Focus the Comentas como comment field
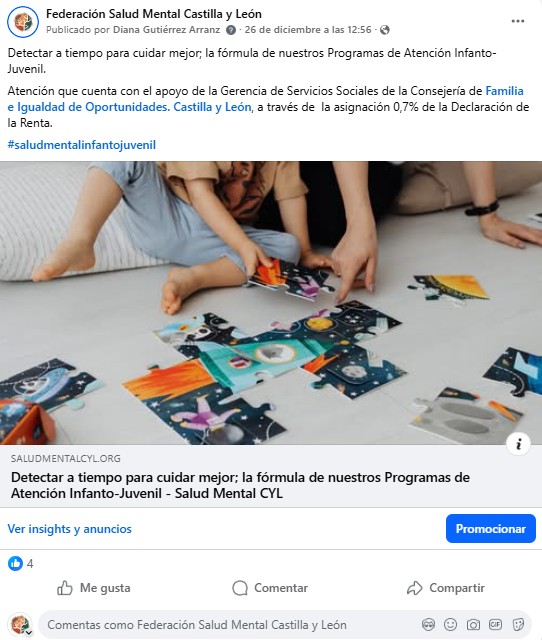Viewport: 542px width, 640px height. [x=229, y=624]
